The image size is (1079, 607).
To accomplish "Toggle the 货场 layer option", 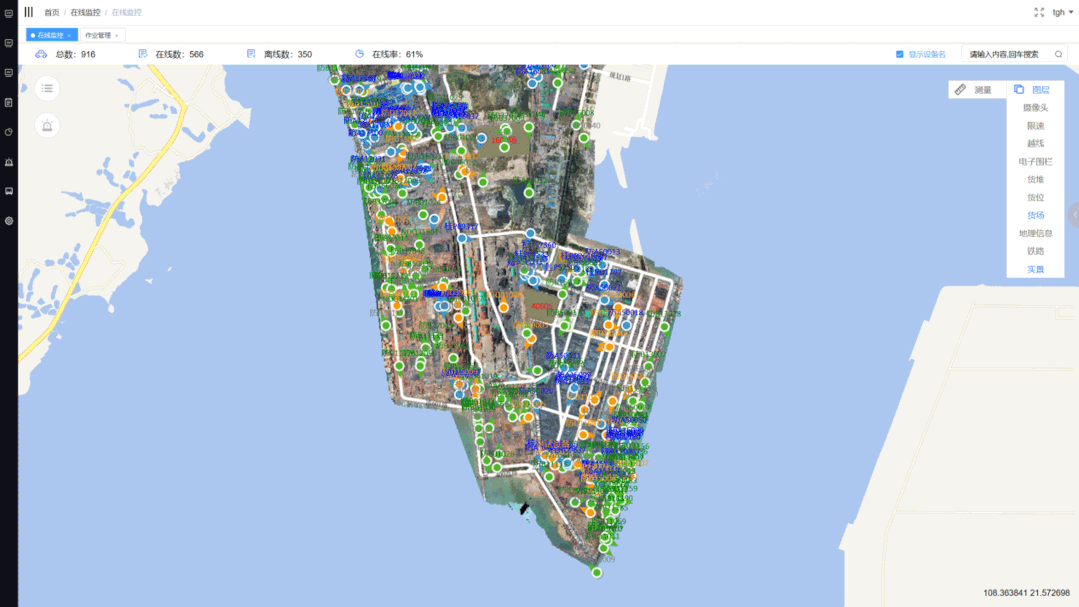I will pyautogui.click(x=1035, y=215).
